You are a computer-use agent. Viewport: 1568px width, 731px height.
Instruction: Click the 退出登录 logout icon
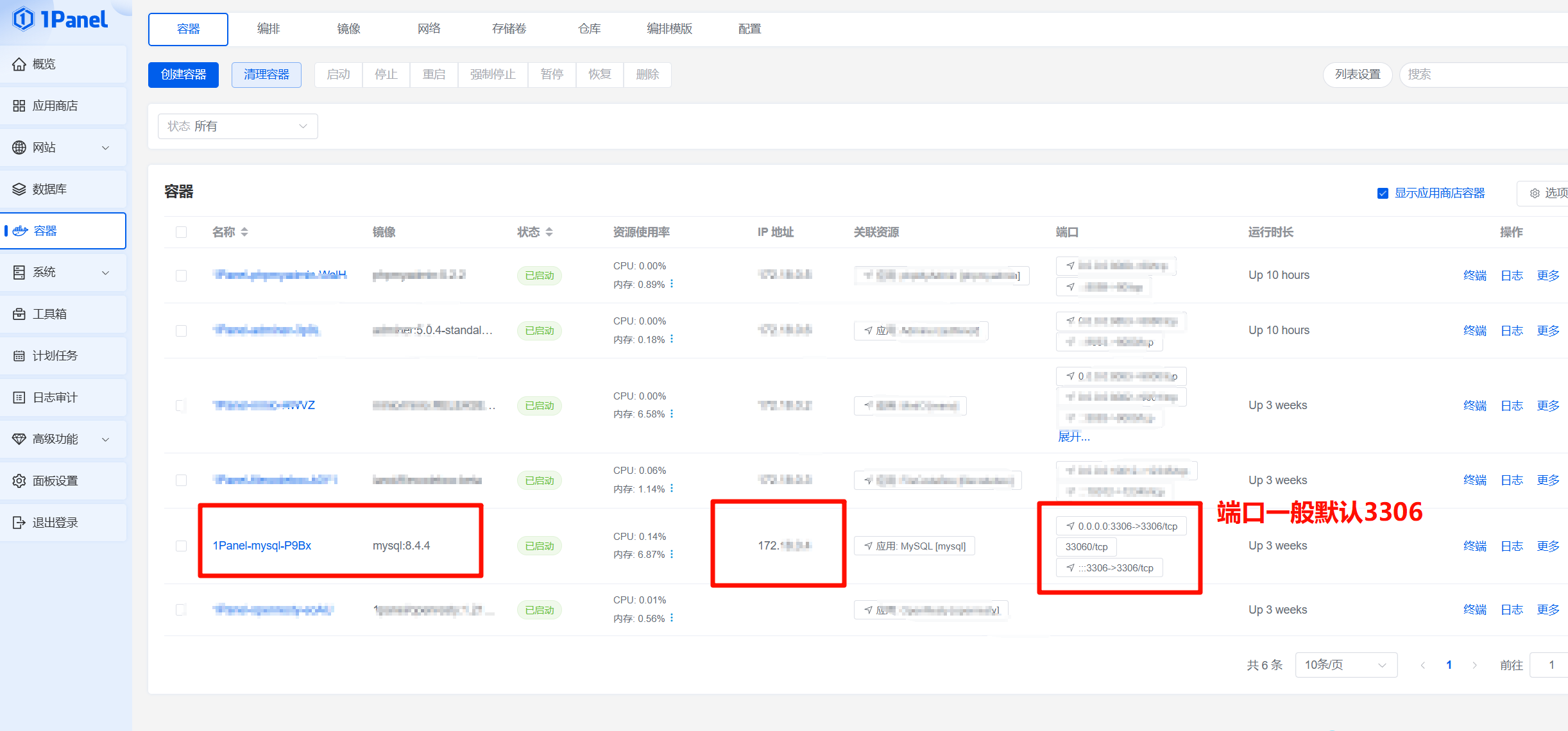19,523
